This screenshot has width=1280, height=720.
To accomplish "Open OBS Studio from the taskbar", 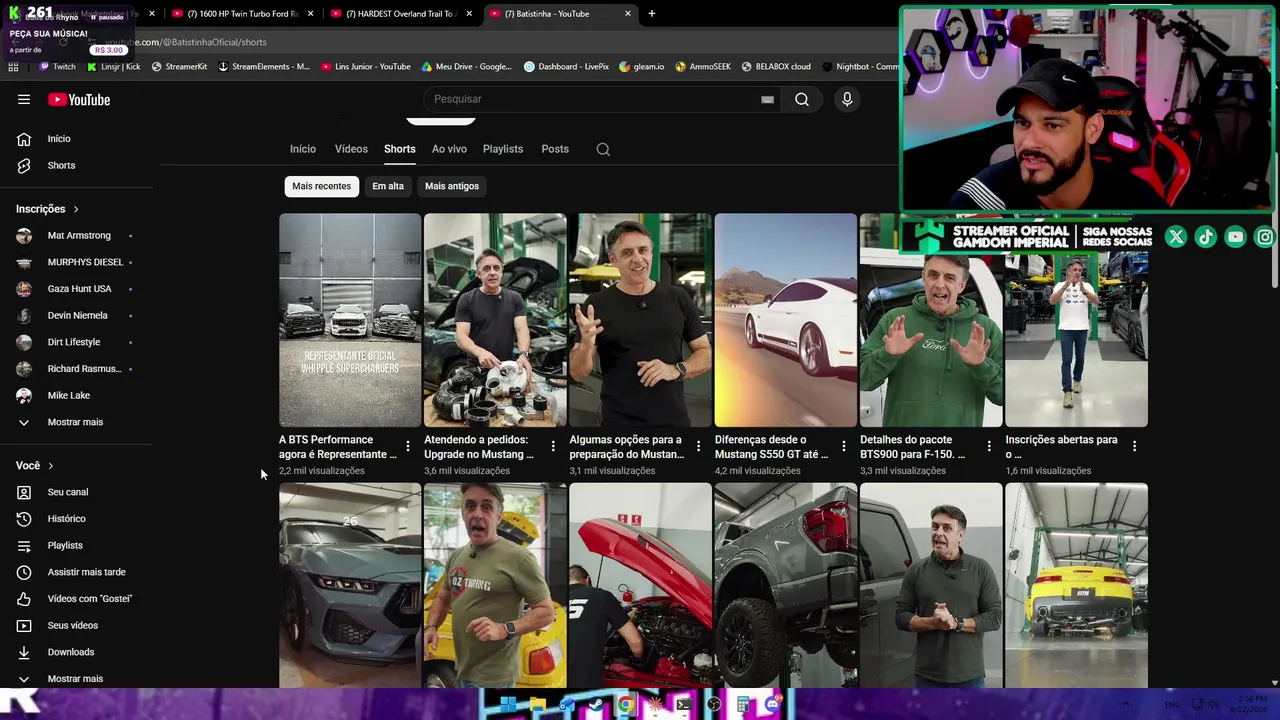I will pyautogui.click(x=713, y=705).
